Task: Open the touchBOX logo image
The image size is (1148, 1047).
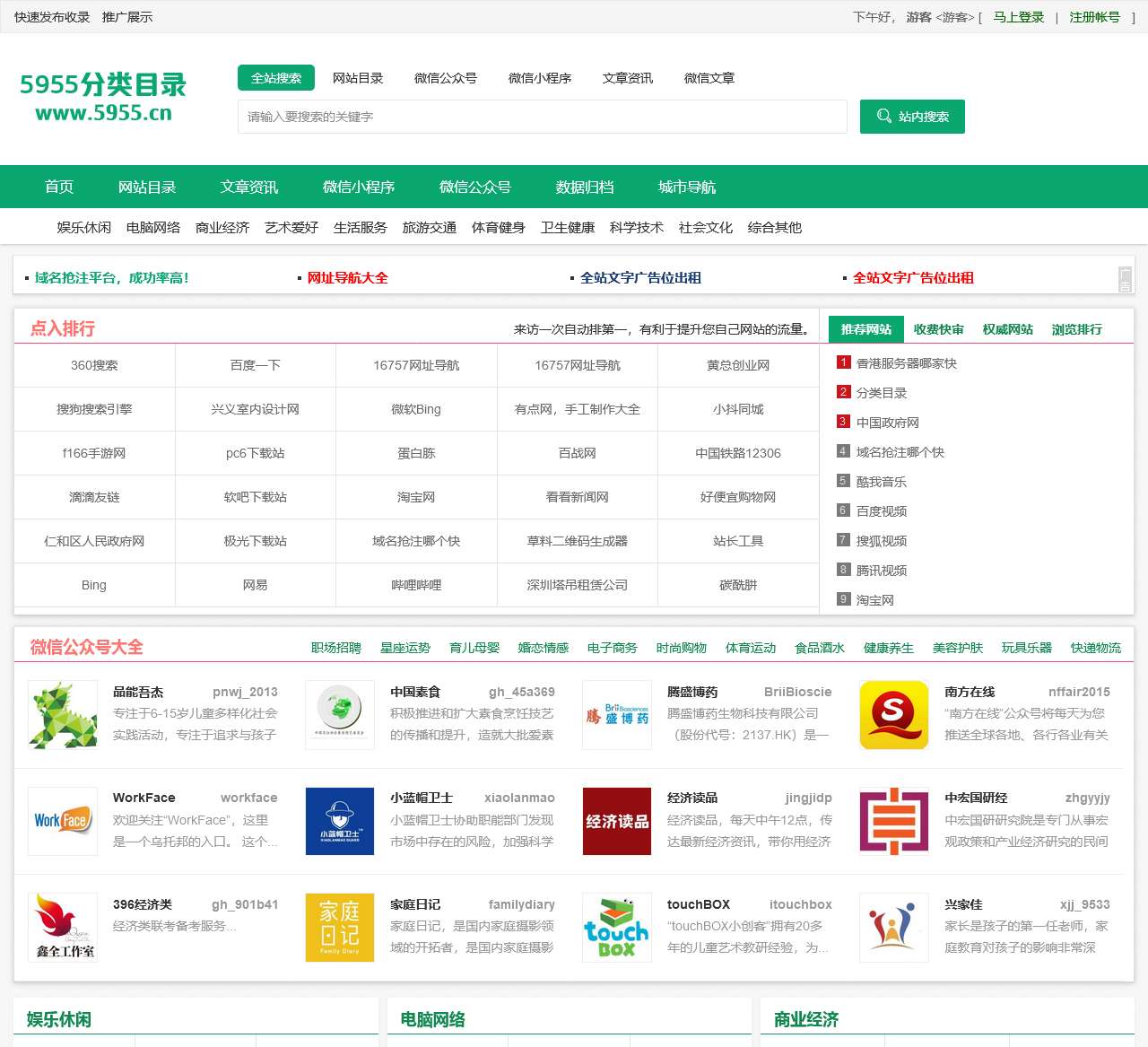Action: 617,928
